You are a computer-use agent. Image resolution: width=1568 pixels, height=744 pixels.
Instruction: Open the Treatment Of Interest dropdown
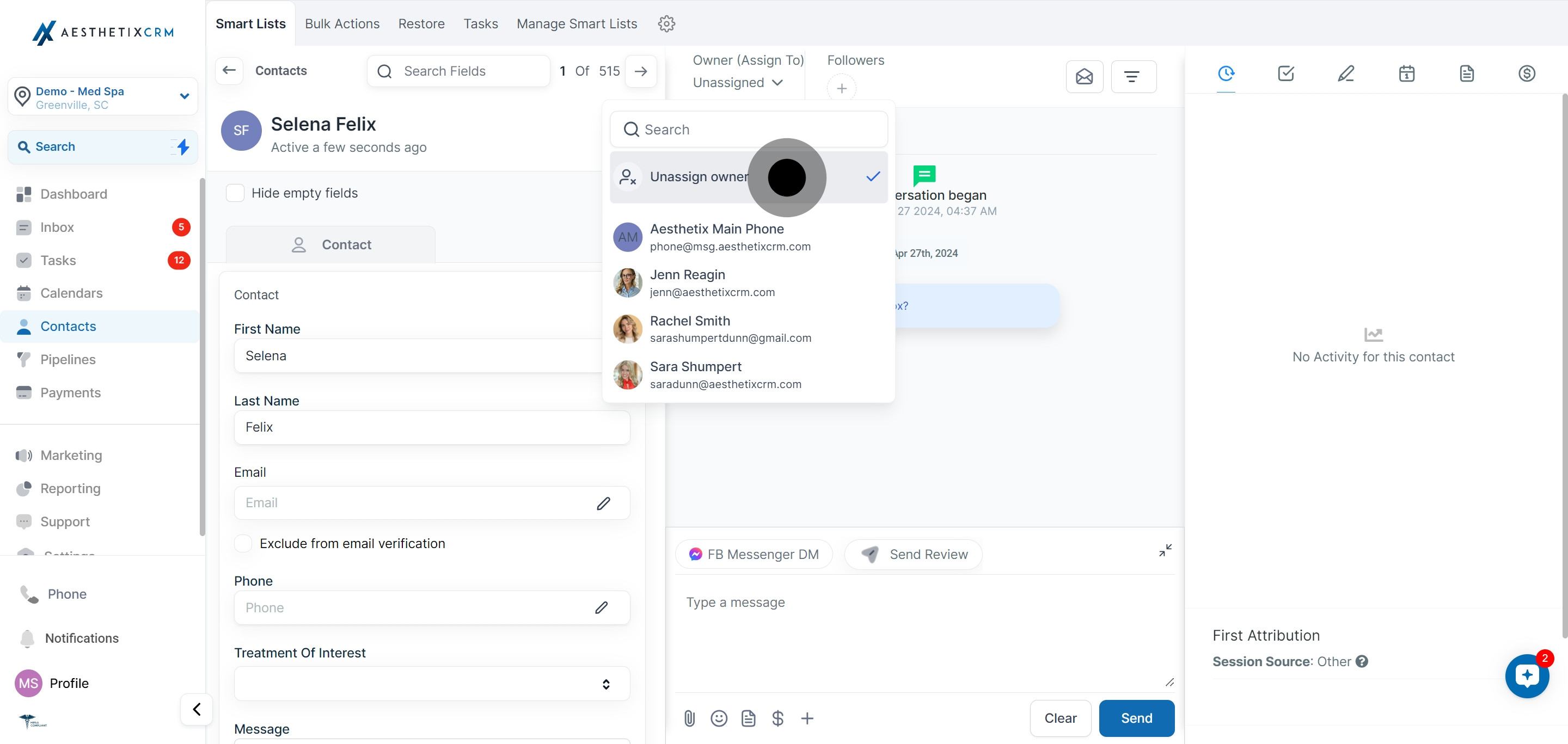(432, 684)
